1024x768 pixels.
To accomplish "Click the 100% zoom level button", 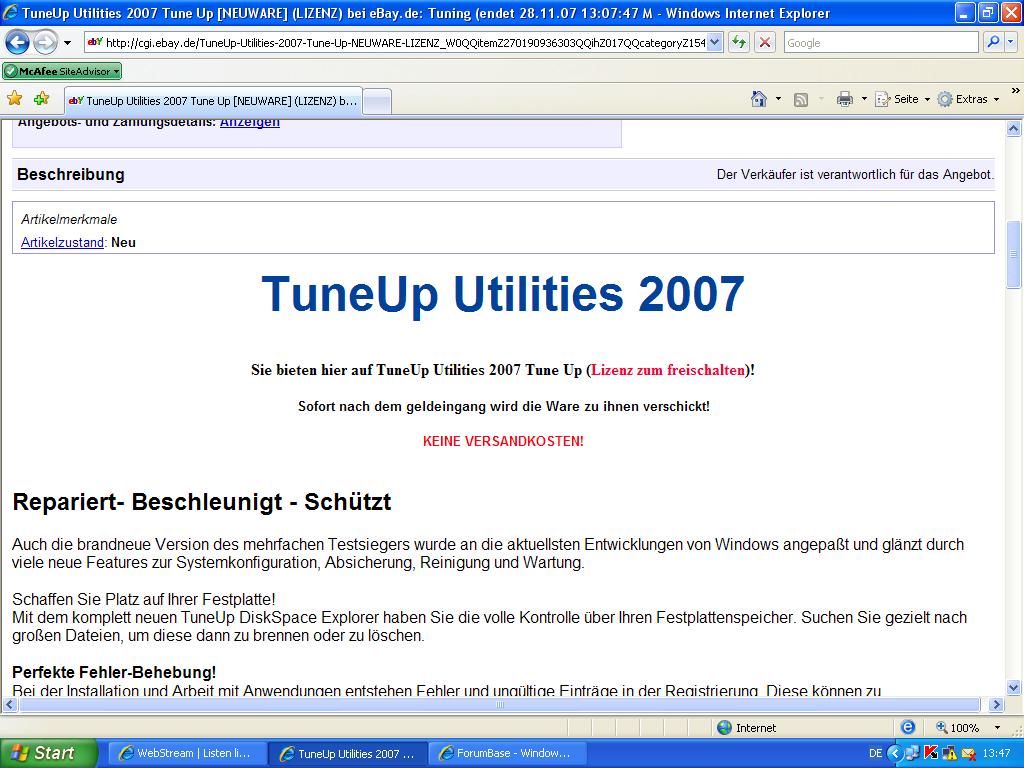I will [958, 728].
